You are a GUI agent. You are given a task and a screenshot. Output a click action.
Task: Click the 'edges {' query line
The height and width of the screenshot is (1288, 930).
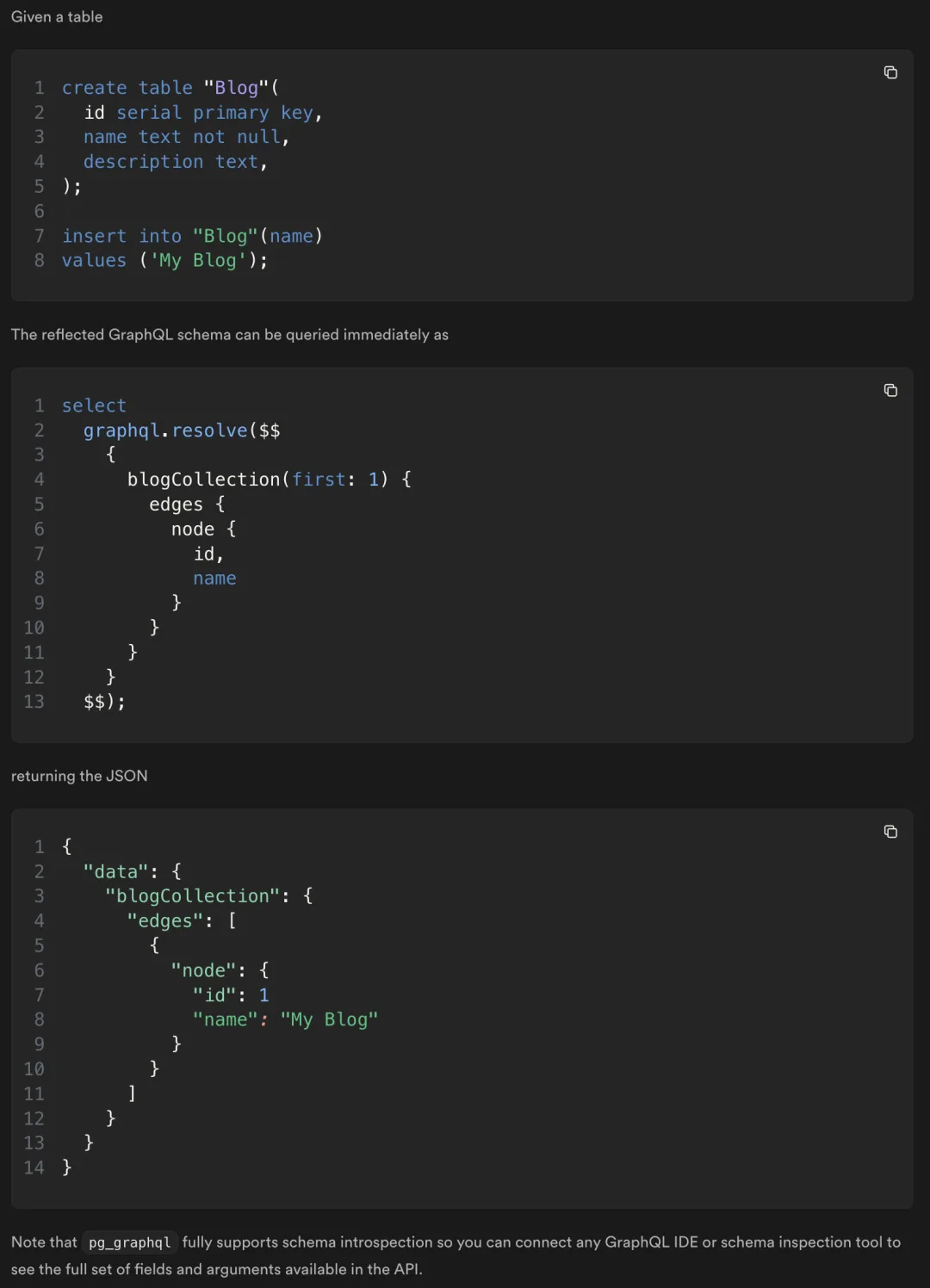[x=187, y=505]
